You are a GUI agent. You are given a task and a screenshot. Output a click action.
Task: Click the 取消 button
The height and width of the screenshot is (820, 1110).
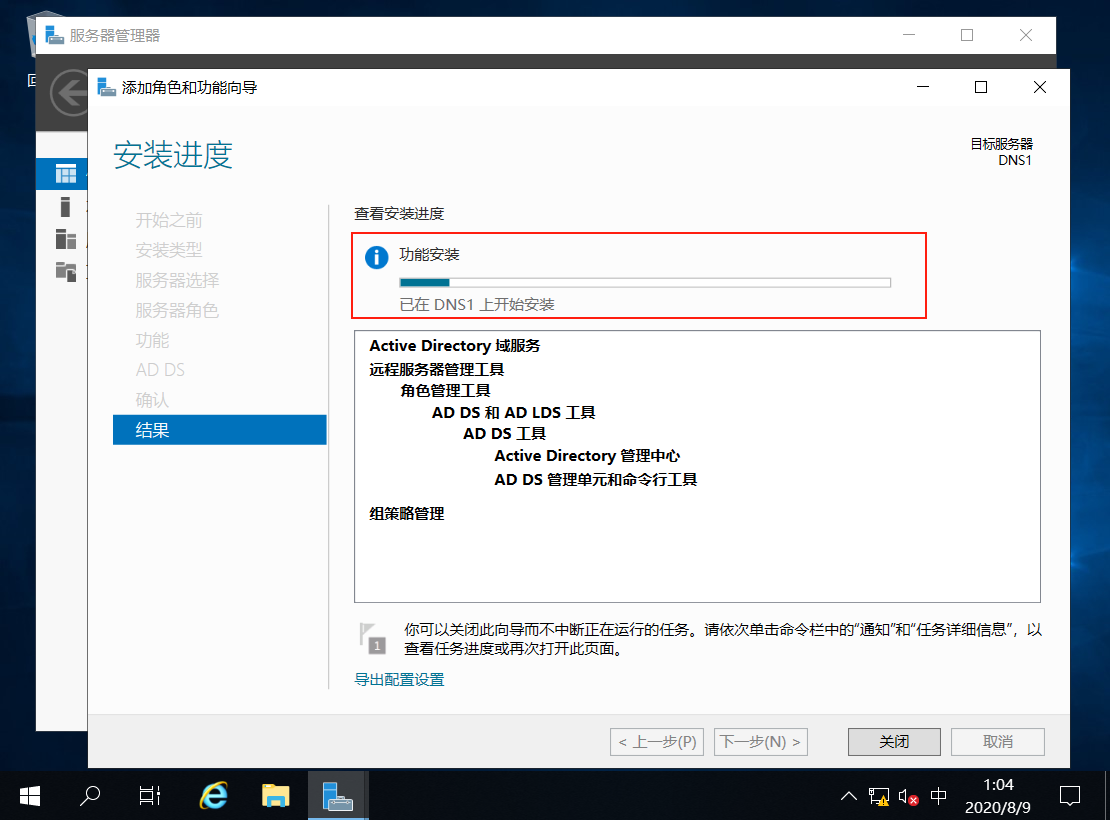click(997, 741)
